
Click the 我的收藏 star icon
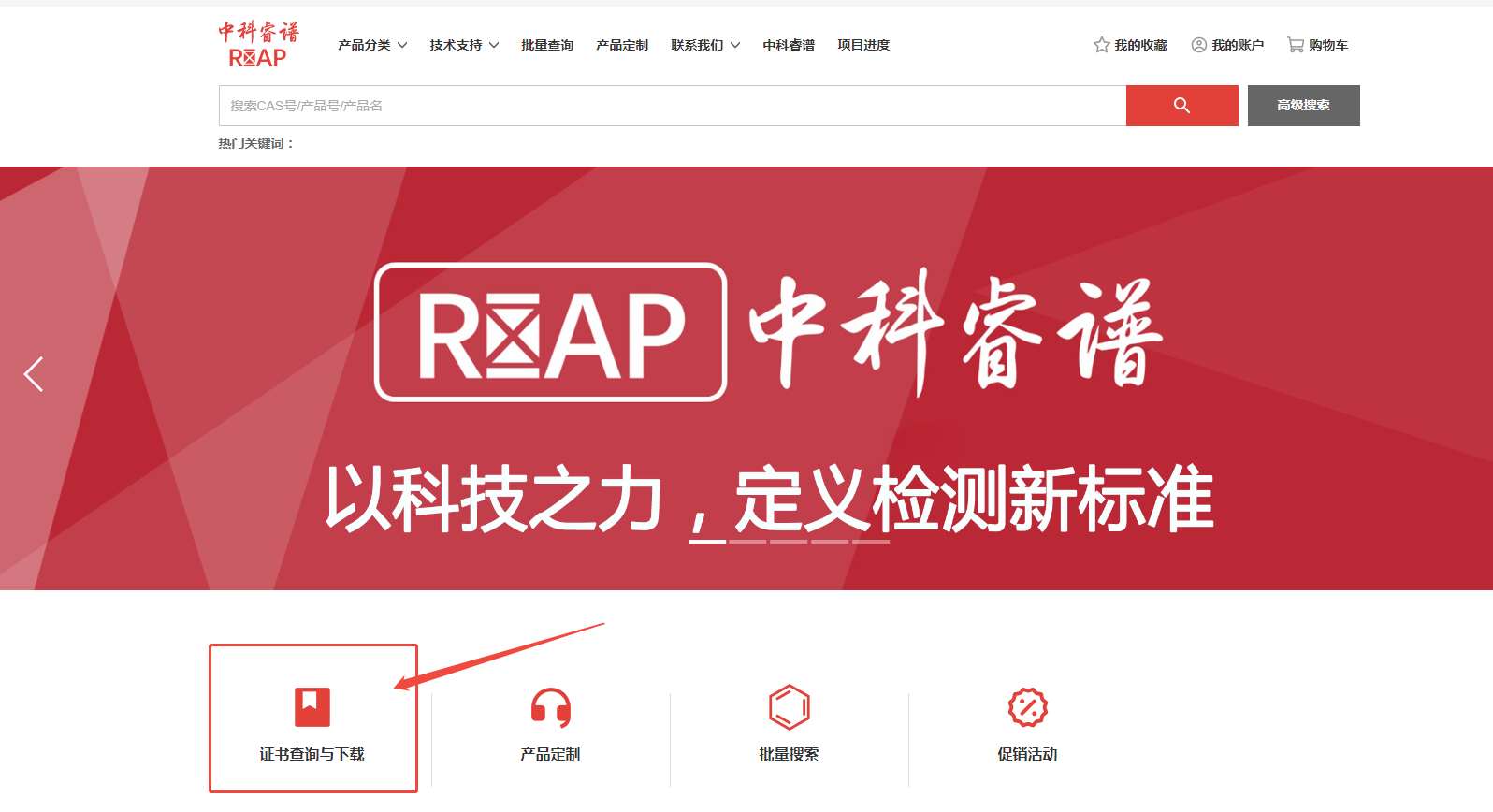(1102, 45)
